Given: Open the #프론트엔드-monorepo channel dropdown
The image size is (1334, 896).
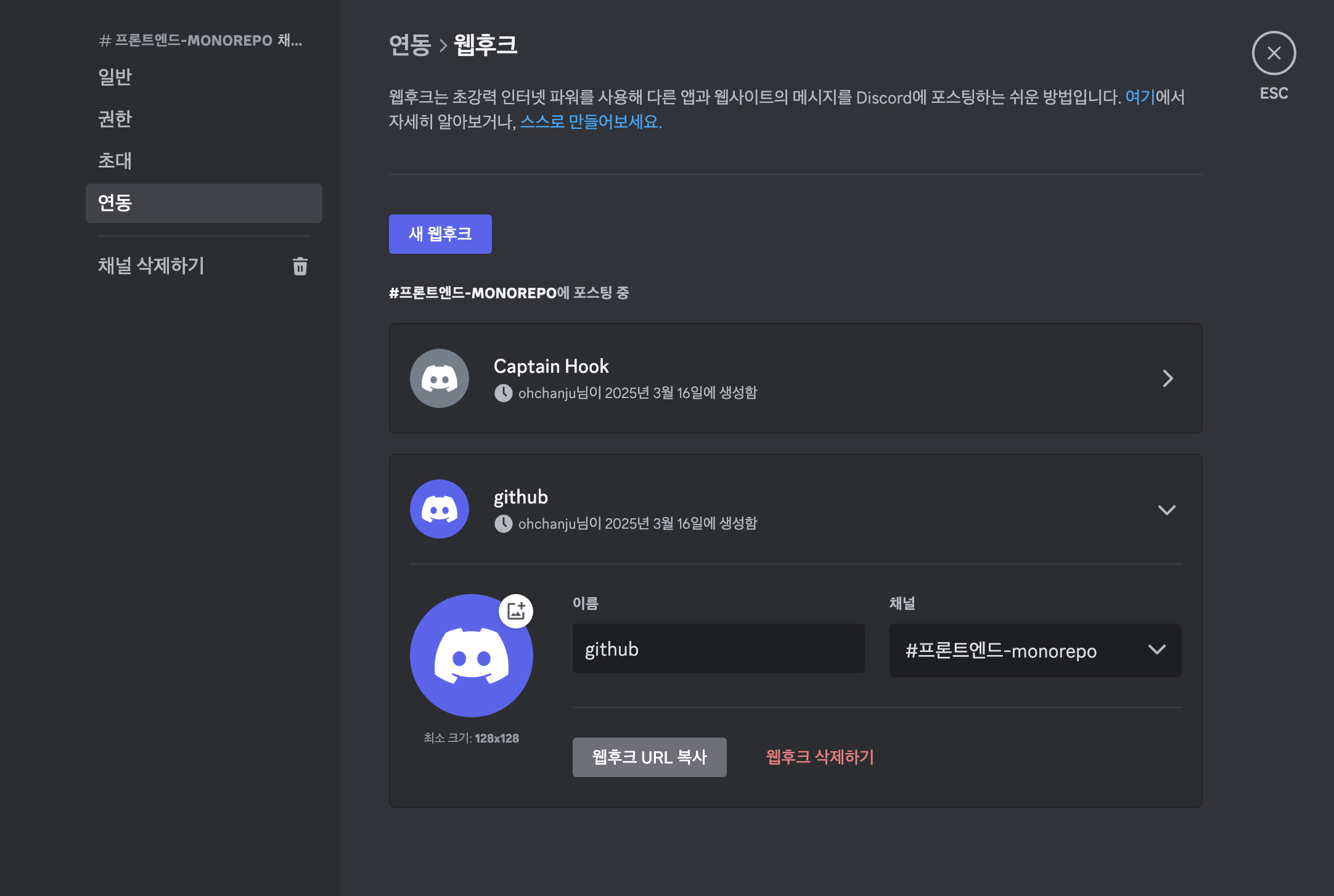Looking at the screenshot, I should 1035,650.
